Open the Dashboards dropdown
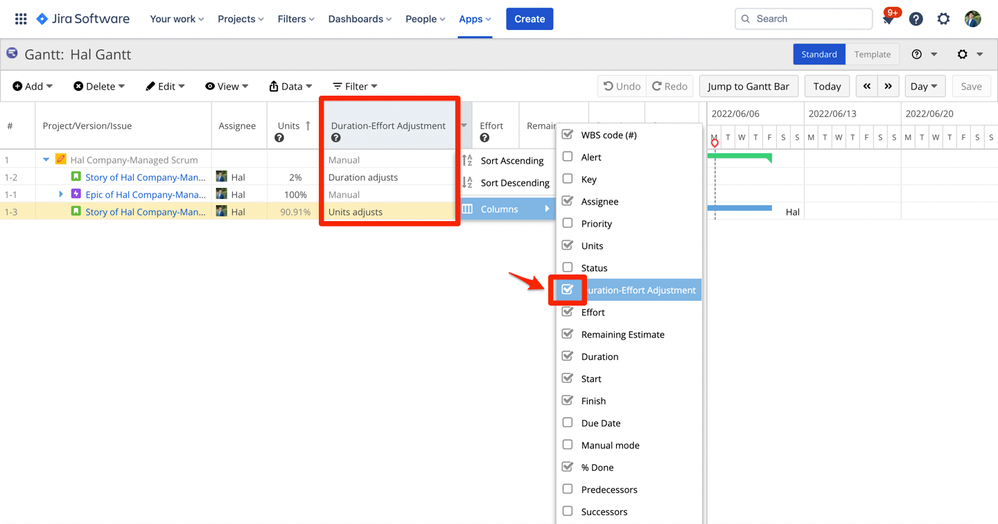Viewport: 998px width, 524px height. pyautogui.click(x=360, y=19)
